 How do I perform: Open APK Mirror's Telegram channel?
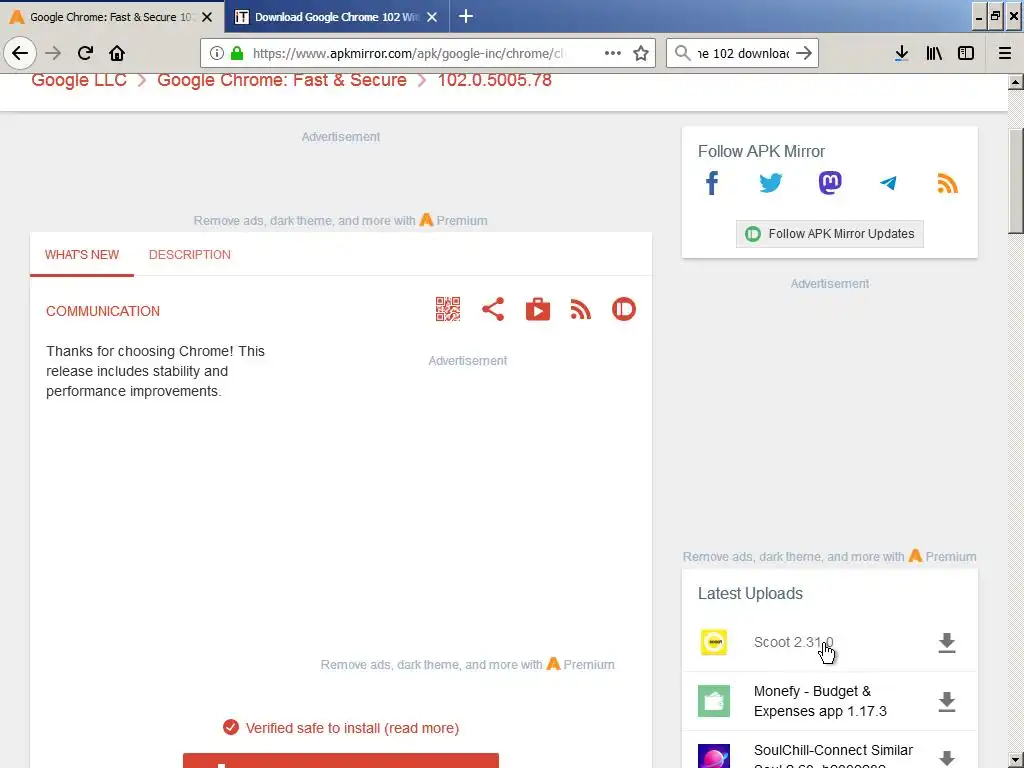(888, 184)
